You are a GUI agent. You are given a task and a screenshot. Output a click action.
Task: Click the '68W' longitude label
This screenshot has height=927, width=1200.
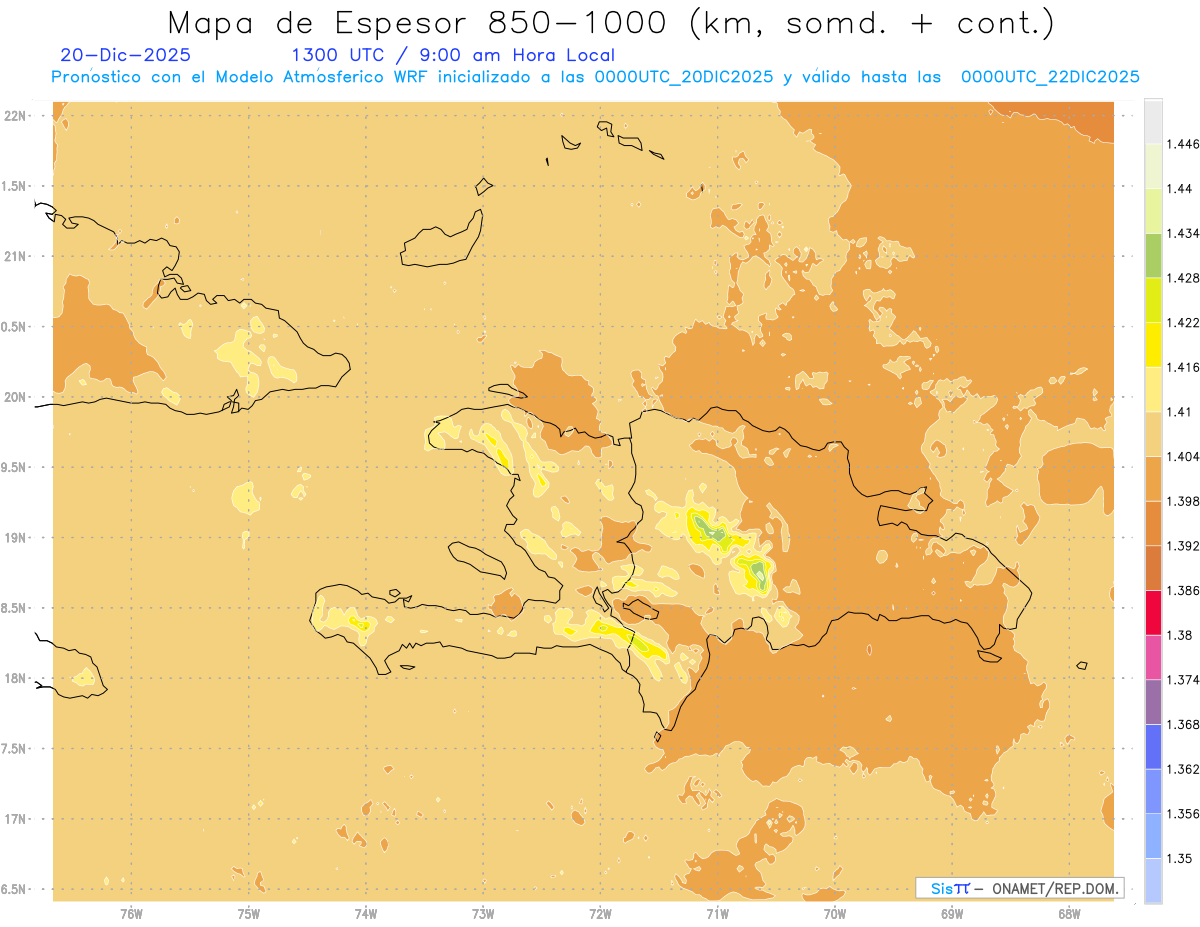click(x=1069, y=913)
